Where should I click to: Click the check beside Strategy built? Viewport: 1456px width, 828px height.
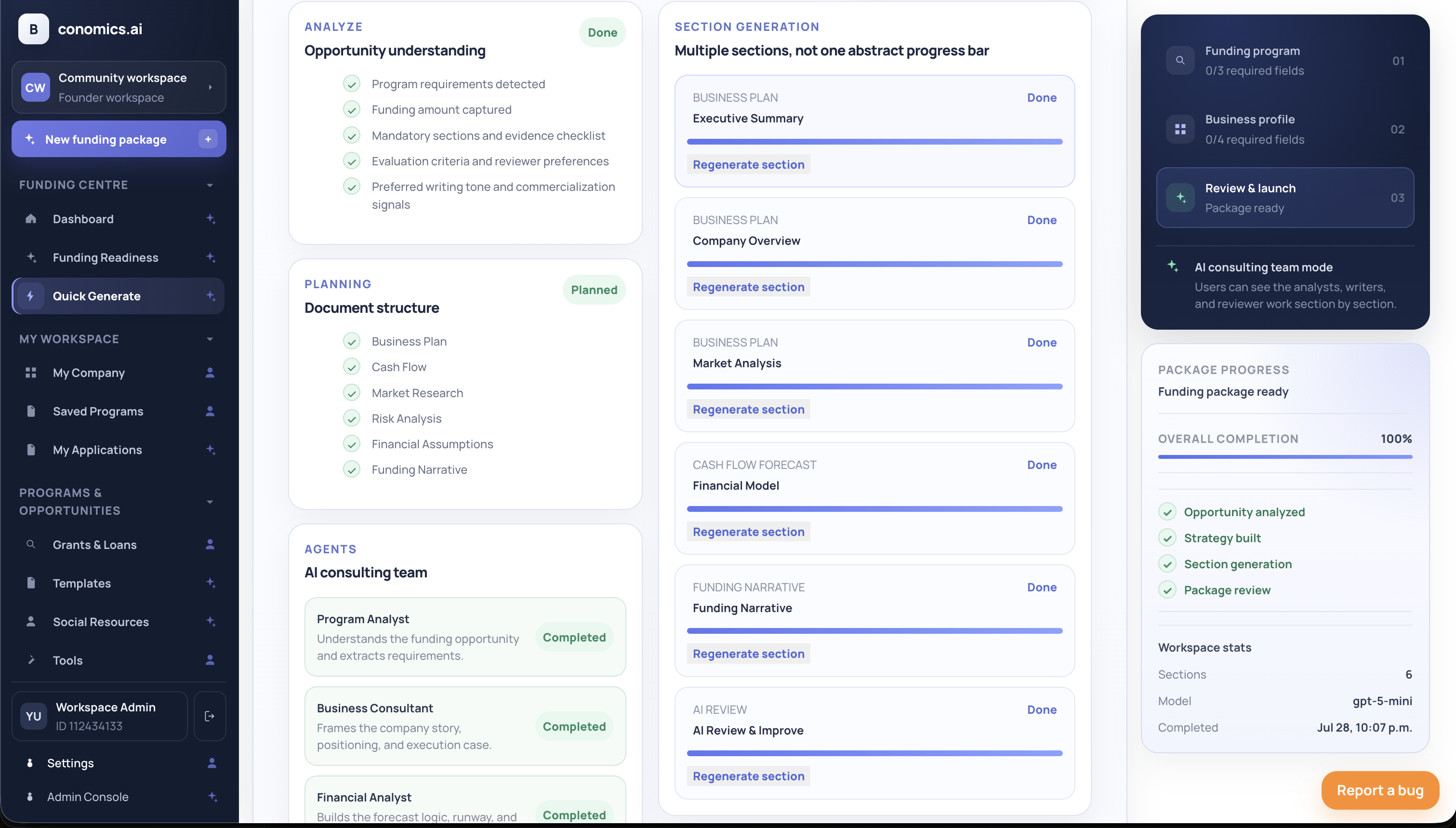pos(1167,538)
